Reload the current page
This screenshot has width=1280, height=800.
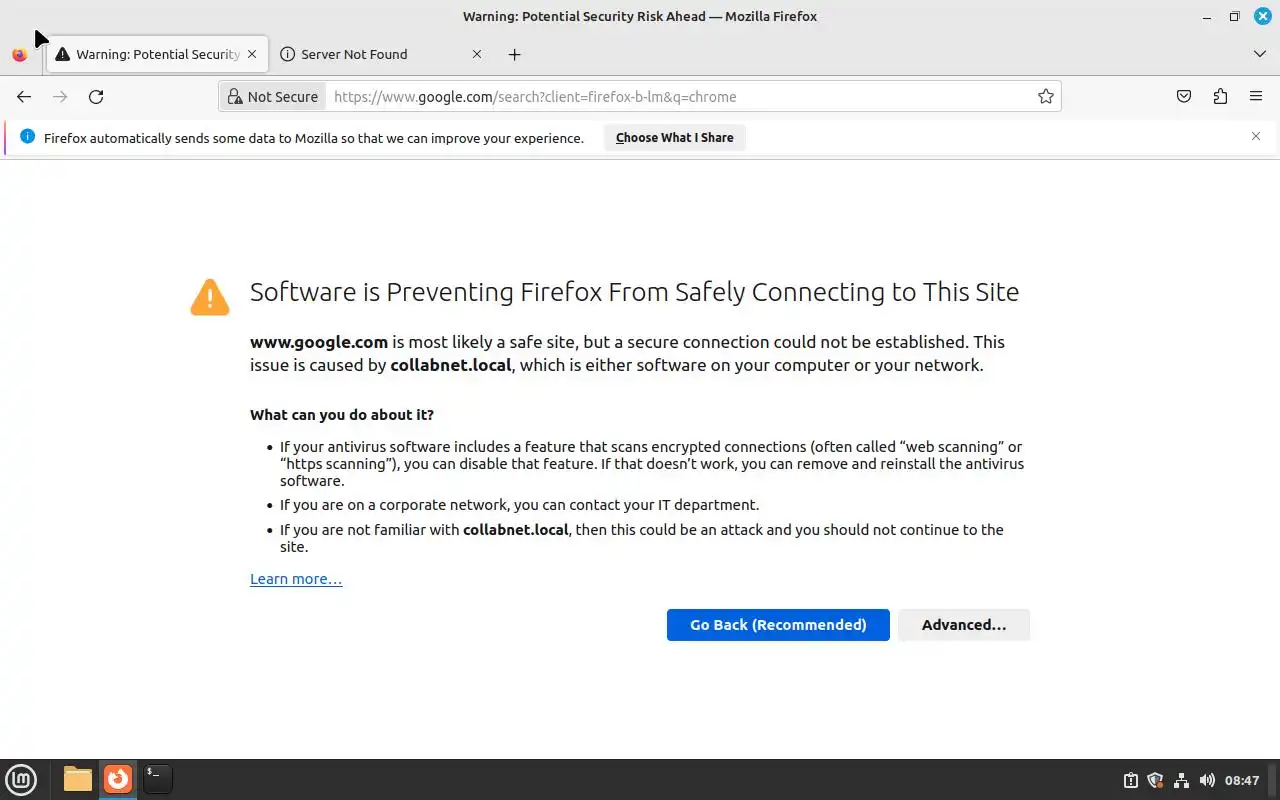click(x=96, y=97)
